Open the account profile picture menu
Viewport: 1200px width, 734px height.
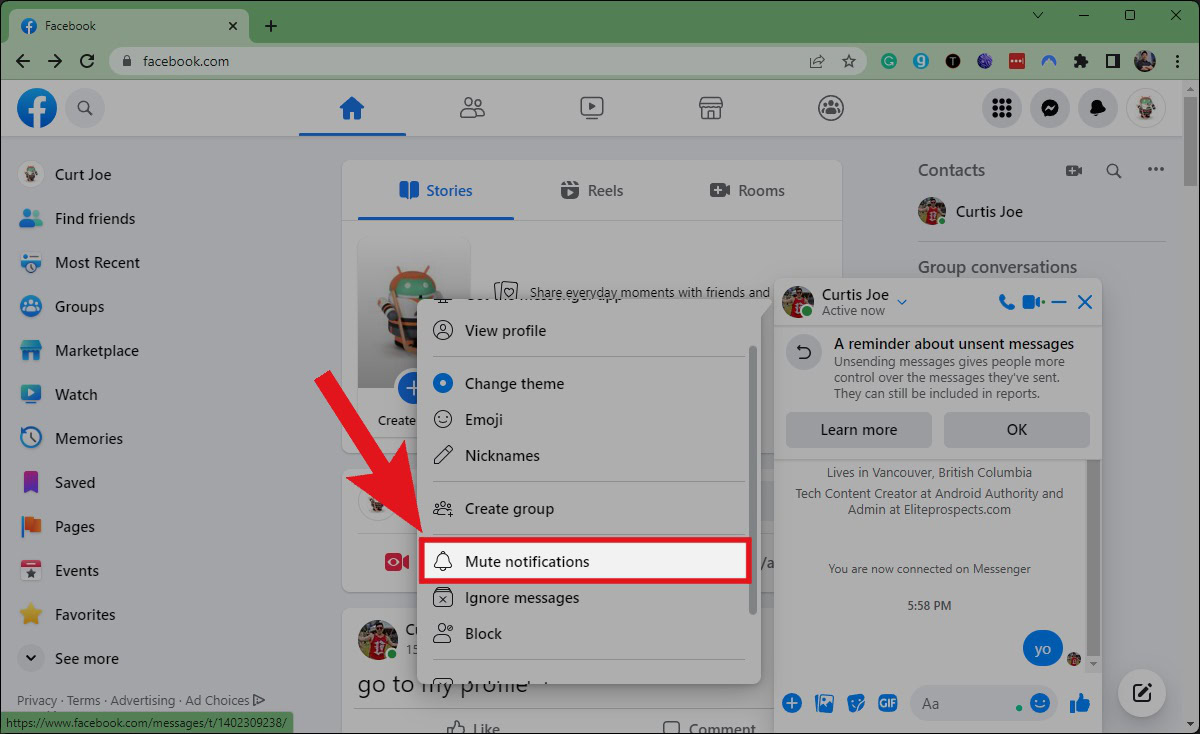(1146, 108)
